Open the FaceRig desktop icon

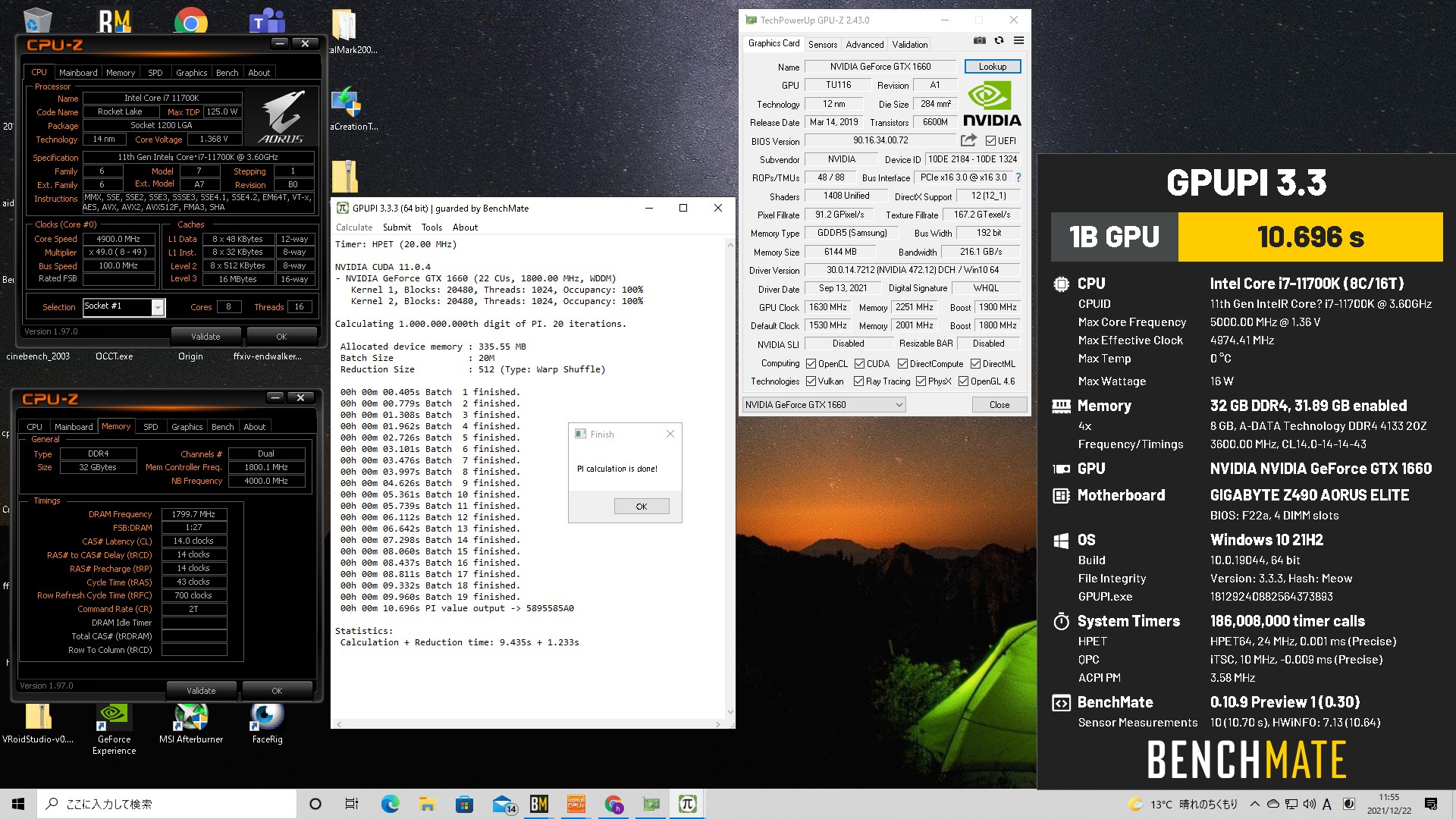[267, 724]
